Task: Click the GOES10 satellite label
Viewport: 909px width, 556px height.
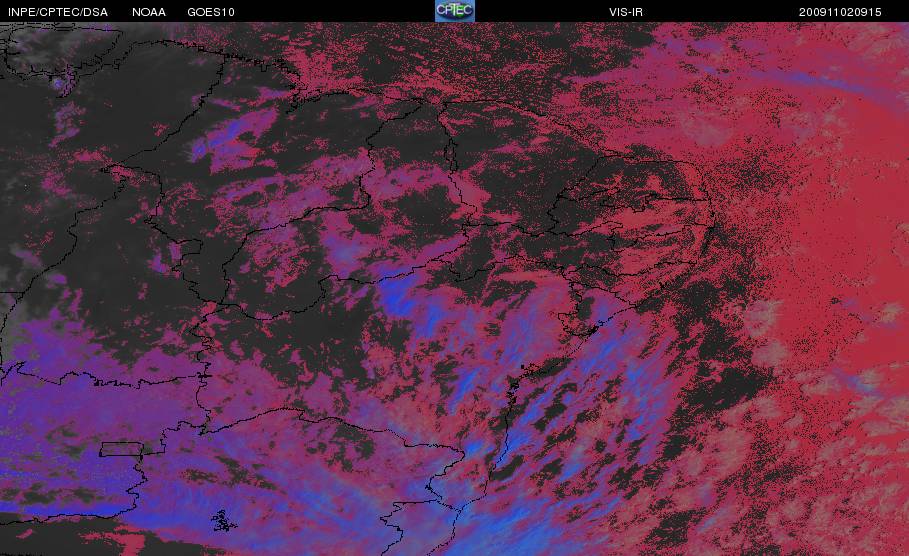Action: point(211,12)
